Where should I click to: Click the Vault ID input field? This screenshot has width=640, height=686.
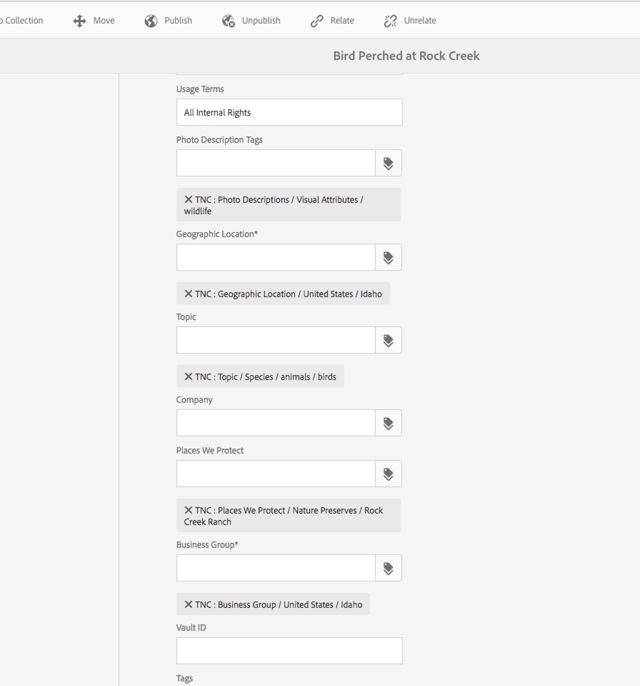pos(289,651)
